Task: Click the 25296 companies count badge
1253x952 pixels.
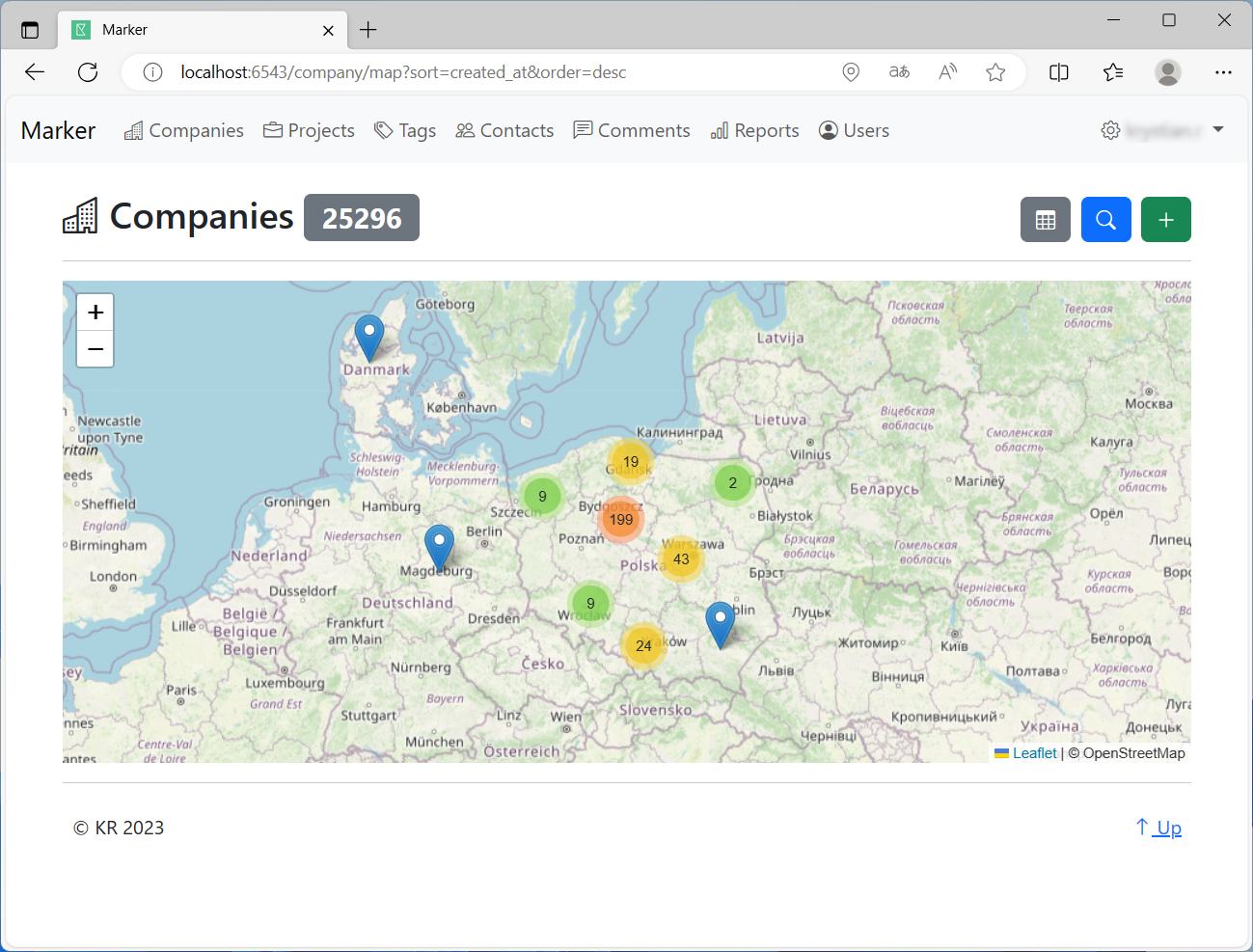Action: (362, 218)
